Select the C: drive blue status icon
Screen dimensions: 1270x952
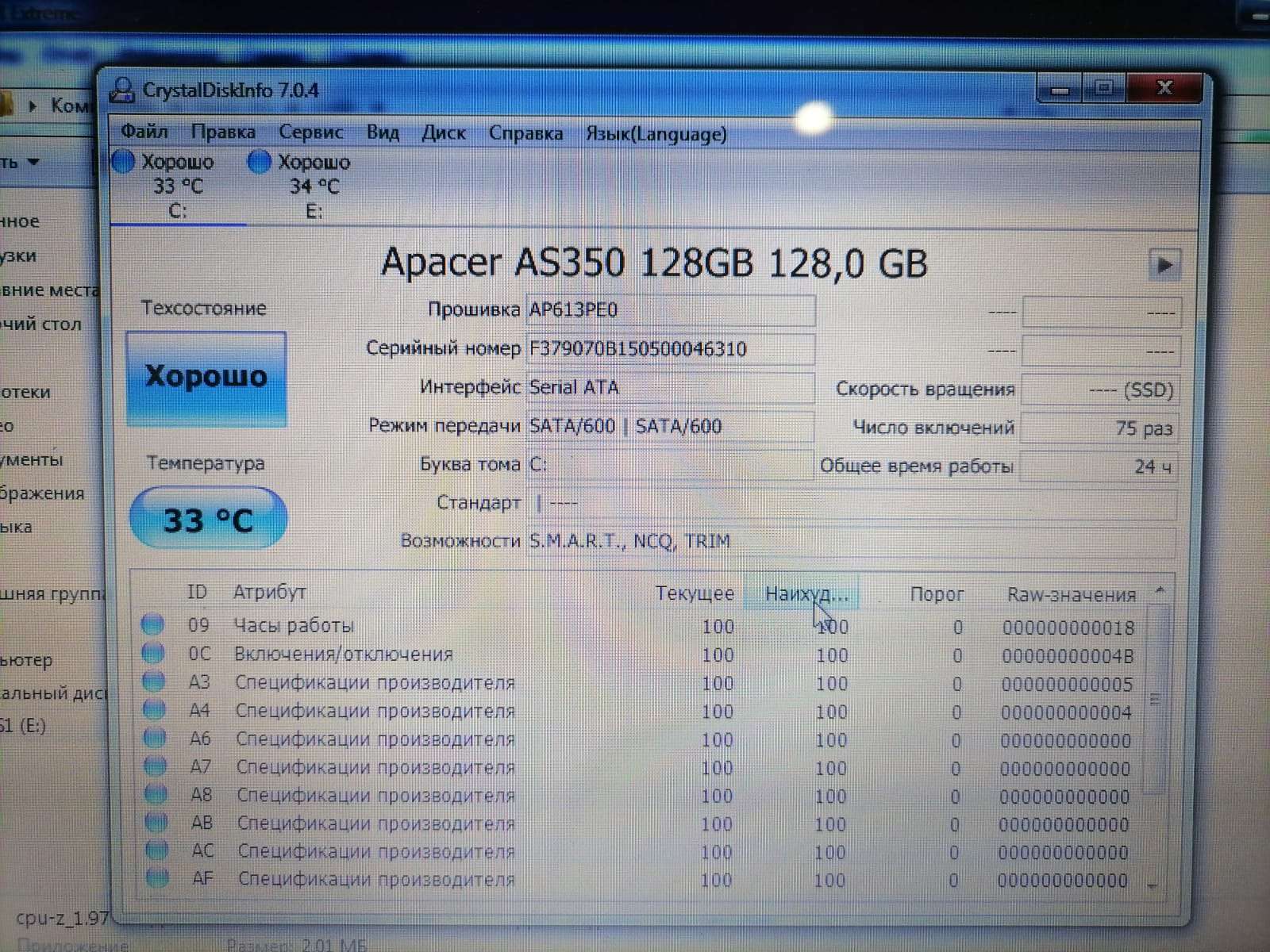click(x=123, y=162)
